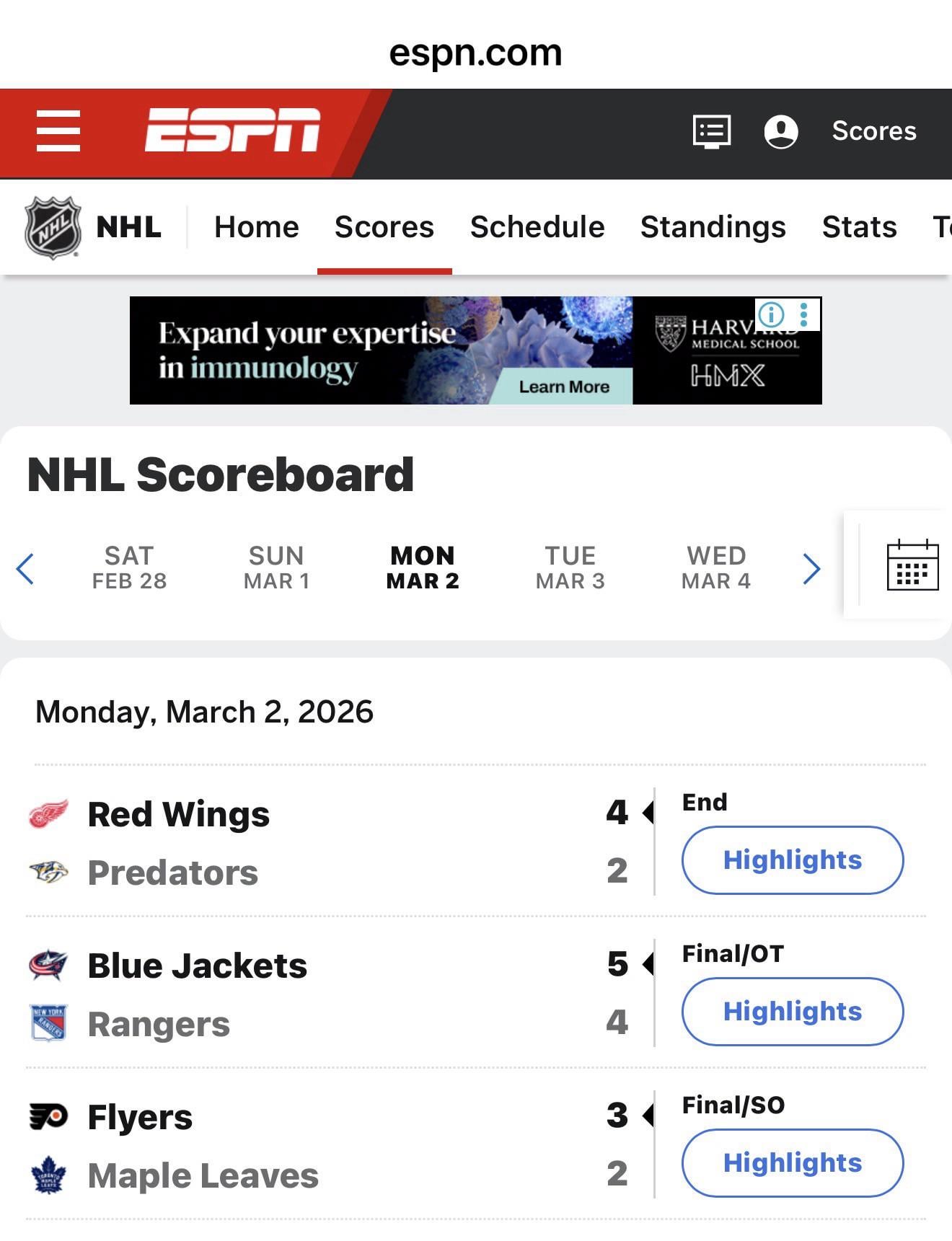The width and height of the screenshot is (952, 1241).
Task: Open the Flyers team link
Action: click(140, 1117)
